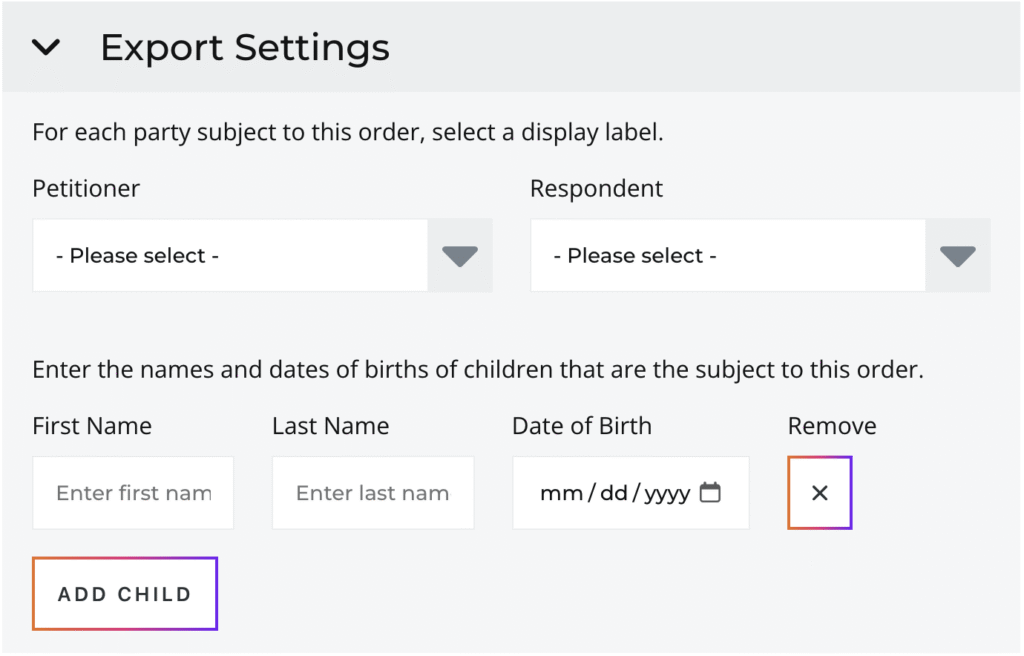Click the Last Name label
Viewport: 1024px width, 656px height.
pos(330,426)
